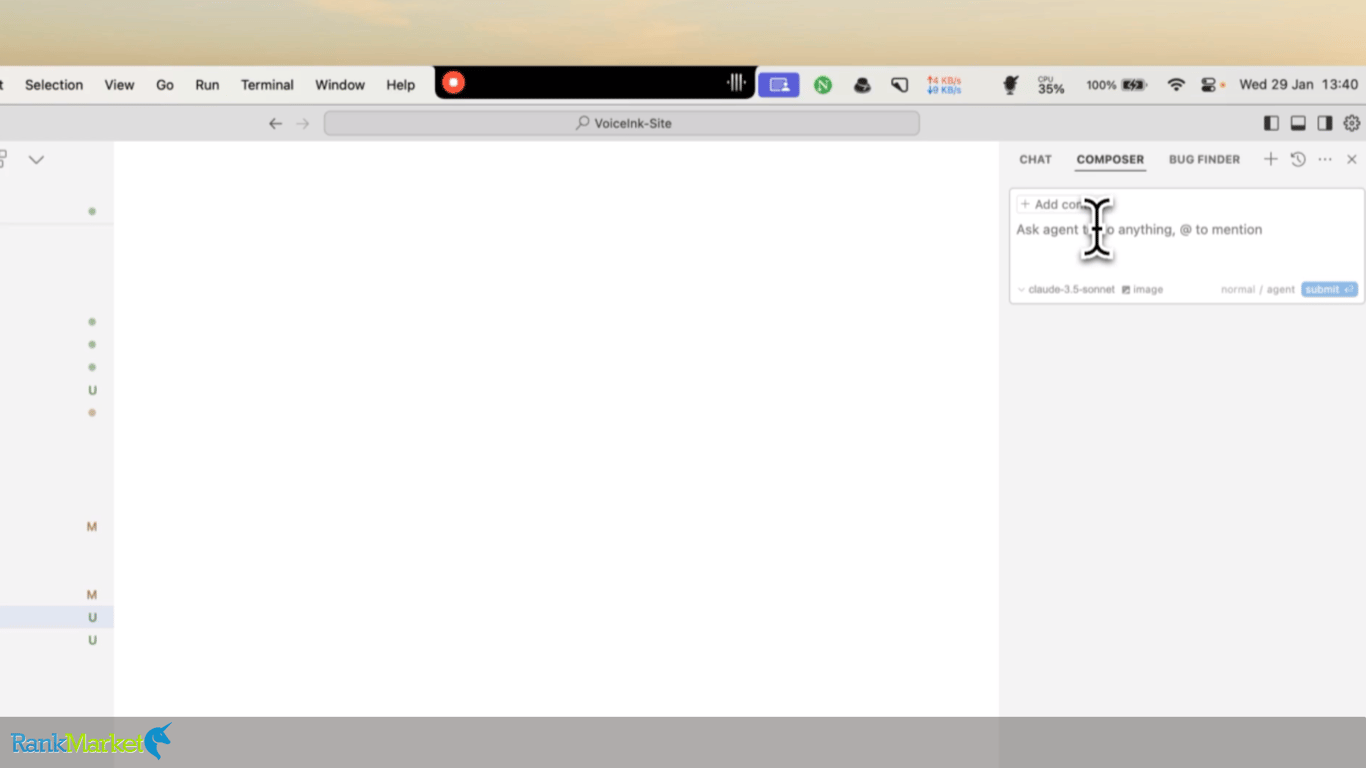The width and height of the screenshot is (1366, 768).
Task: Select the Composer tab
Action: click(1110, 159)
